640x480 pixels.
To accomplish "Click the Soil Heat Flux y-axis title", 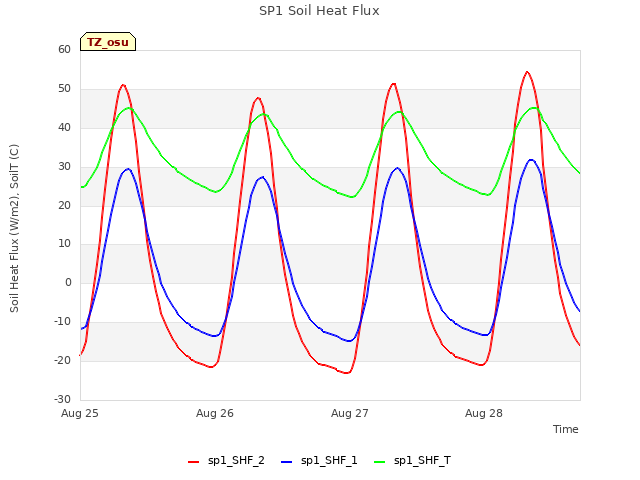I will tap(14, 228).
